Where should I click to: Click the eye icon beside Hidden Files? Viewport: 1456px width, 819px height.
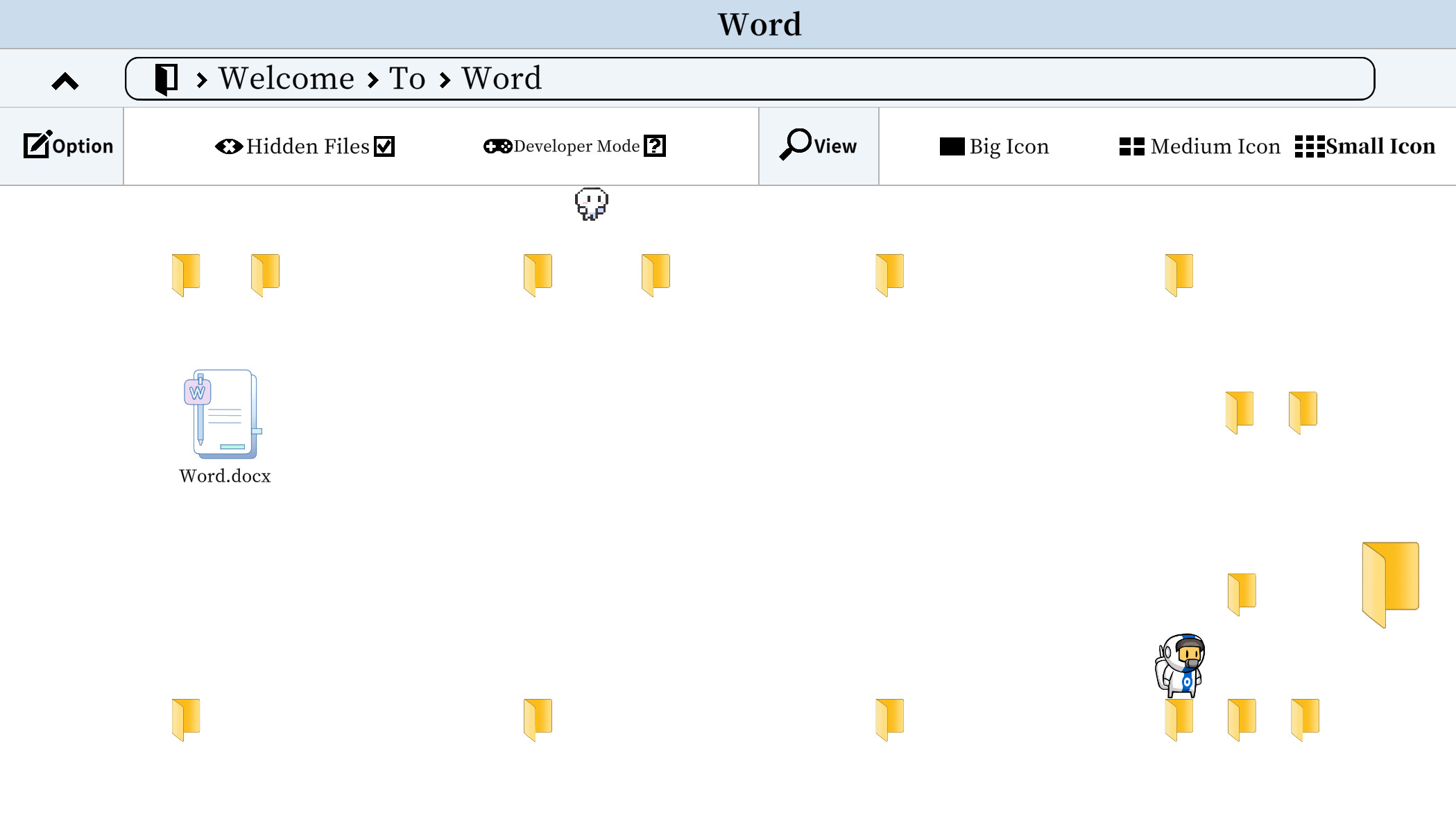[x=228, y=146]
